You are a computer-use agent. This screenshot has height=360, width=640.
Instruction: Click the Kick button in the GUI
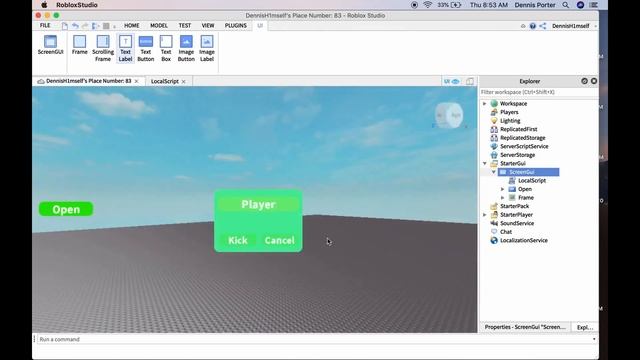coord(238,240)
